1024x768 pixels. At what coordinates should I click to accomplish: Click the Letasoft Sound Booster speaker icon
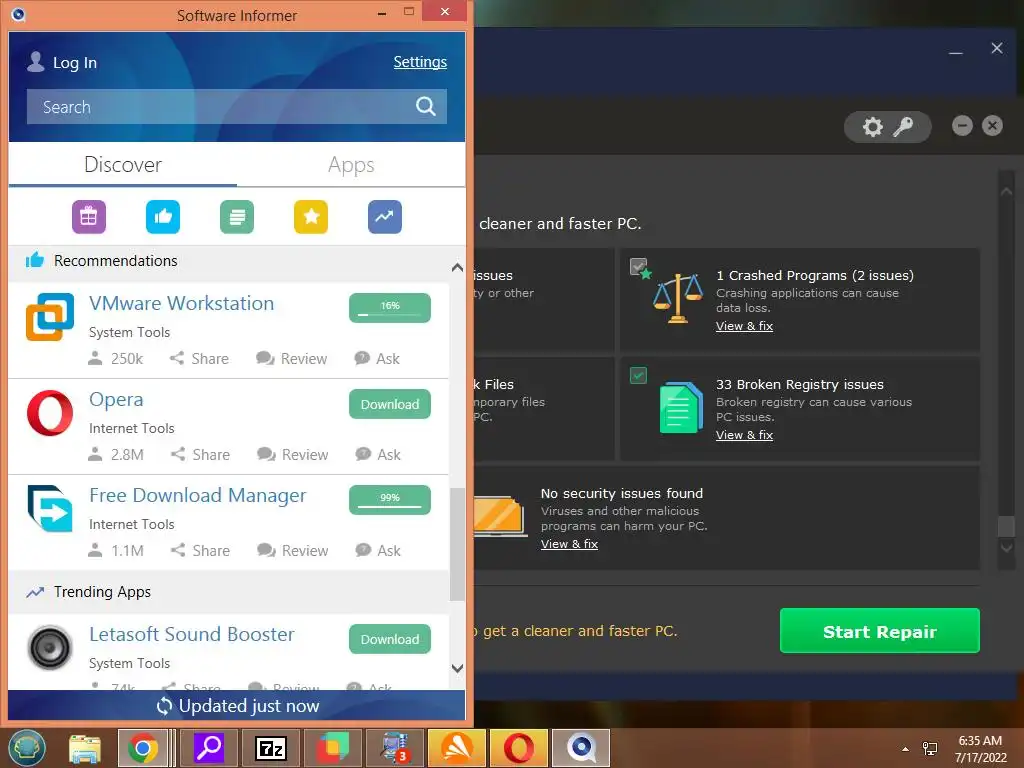[50, 648]
